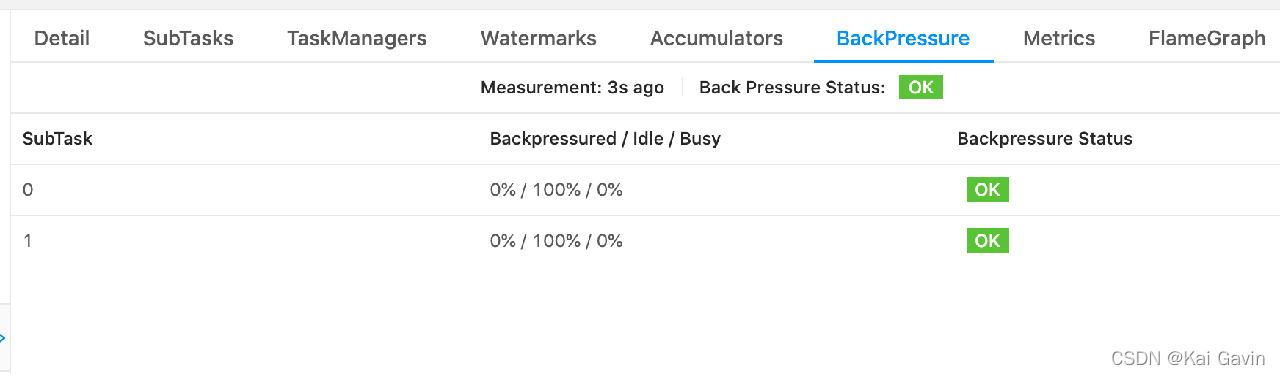Select the TaskManagers tab
The width and height of the screenshot is (1280, 375).
356,38
